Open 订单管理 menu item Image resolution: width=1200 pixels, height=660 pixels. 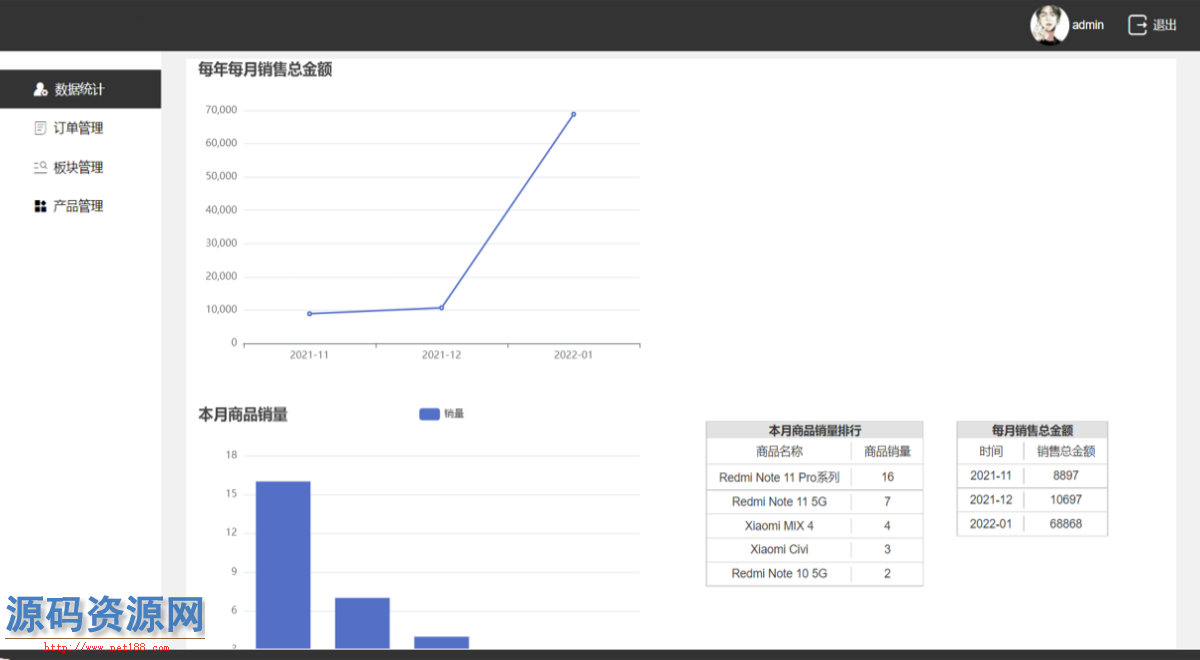[80, 128]
